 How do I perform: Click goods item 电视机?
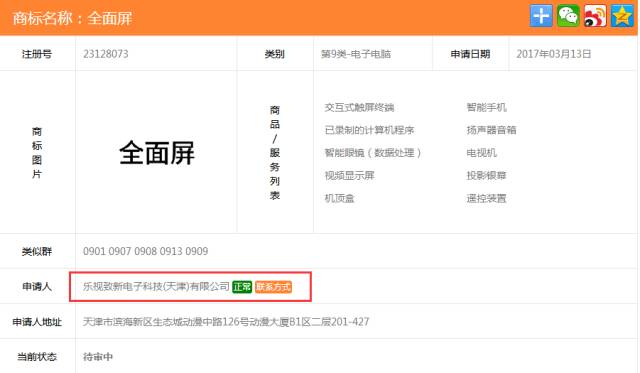pyautogui.click(x=482, y=153)
